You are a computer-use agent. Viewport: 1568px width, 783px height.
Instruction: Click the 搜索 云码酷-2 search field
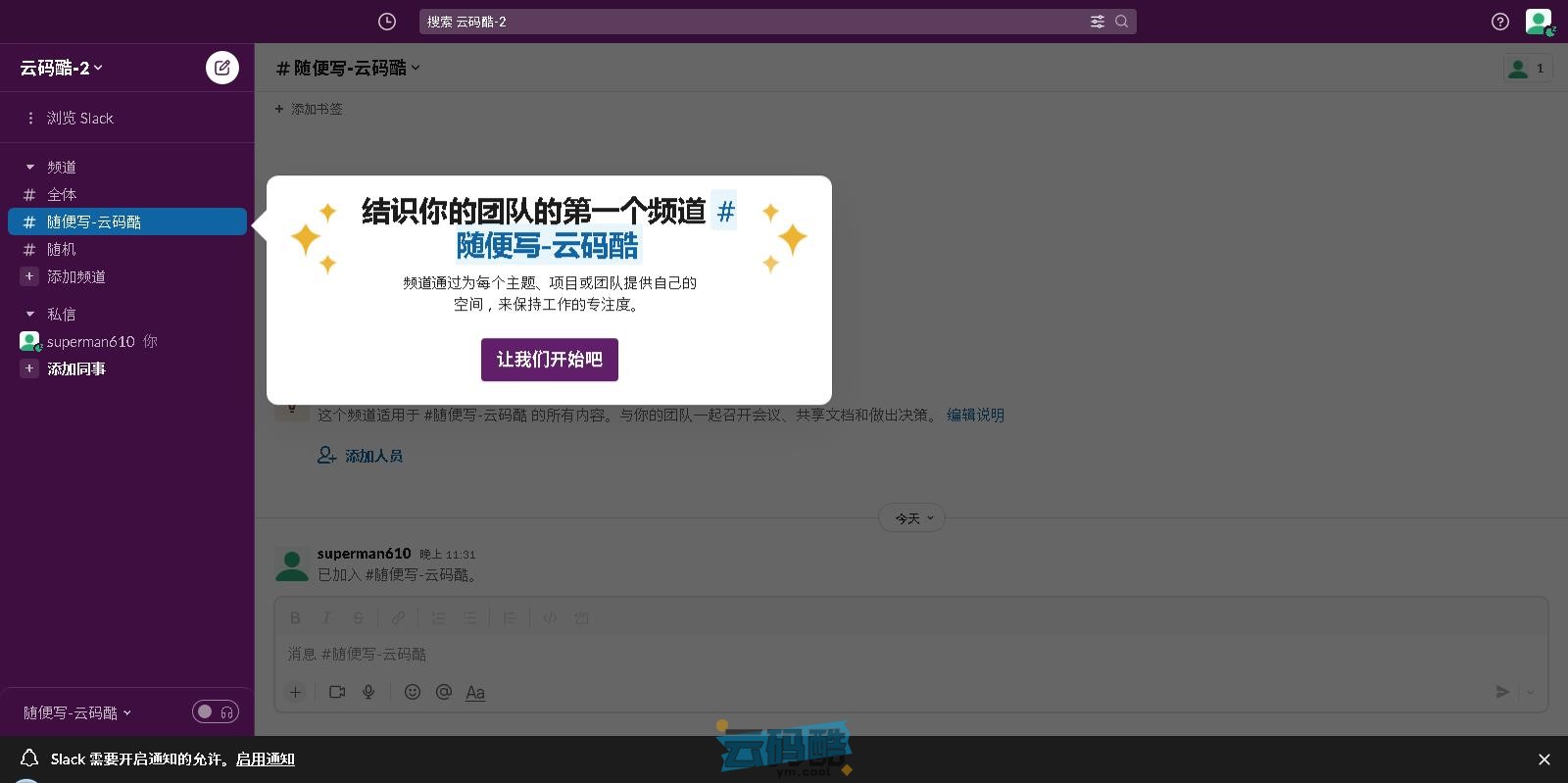(x=755, y=22)
